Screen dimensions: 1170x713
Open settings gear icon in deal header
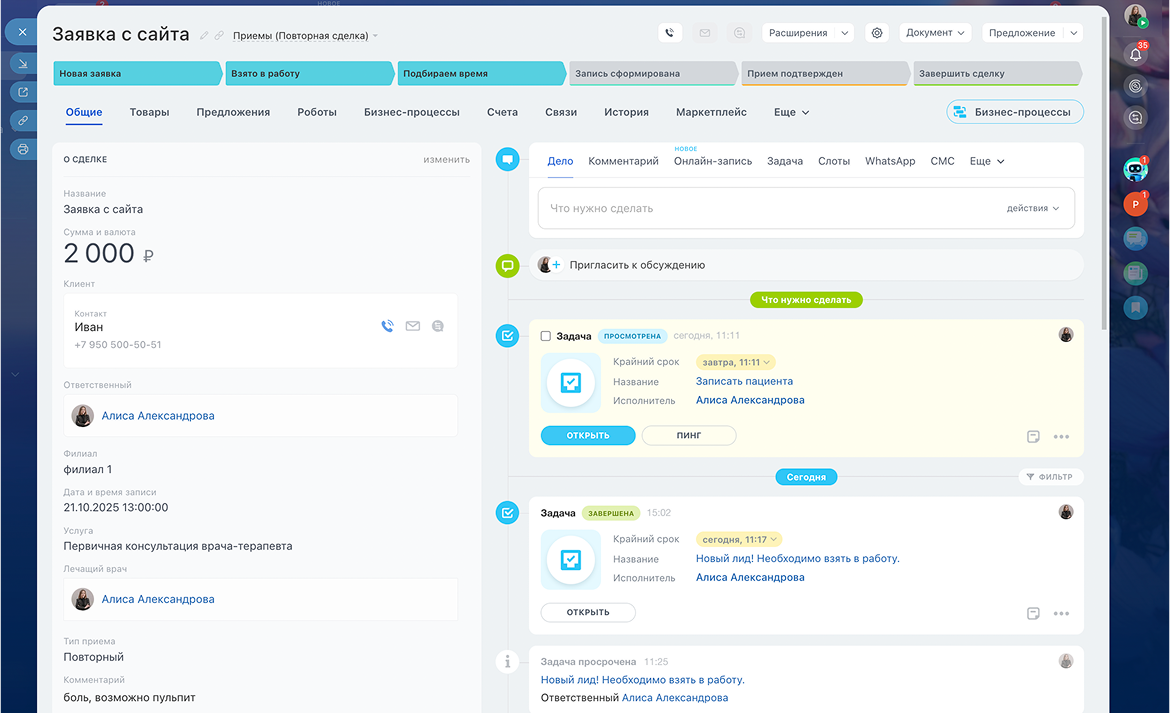pos(877,33)
